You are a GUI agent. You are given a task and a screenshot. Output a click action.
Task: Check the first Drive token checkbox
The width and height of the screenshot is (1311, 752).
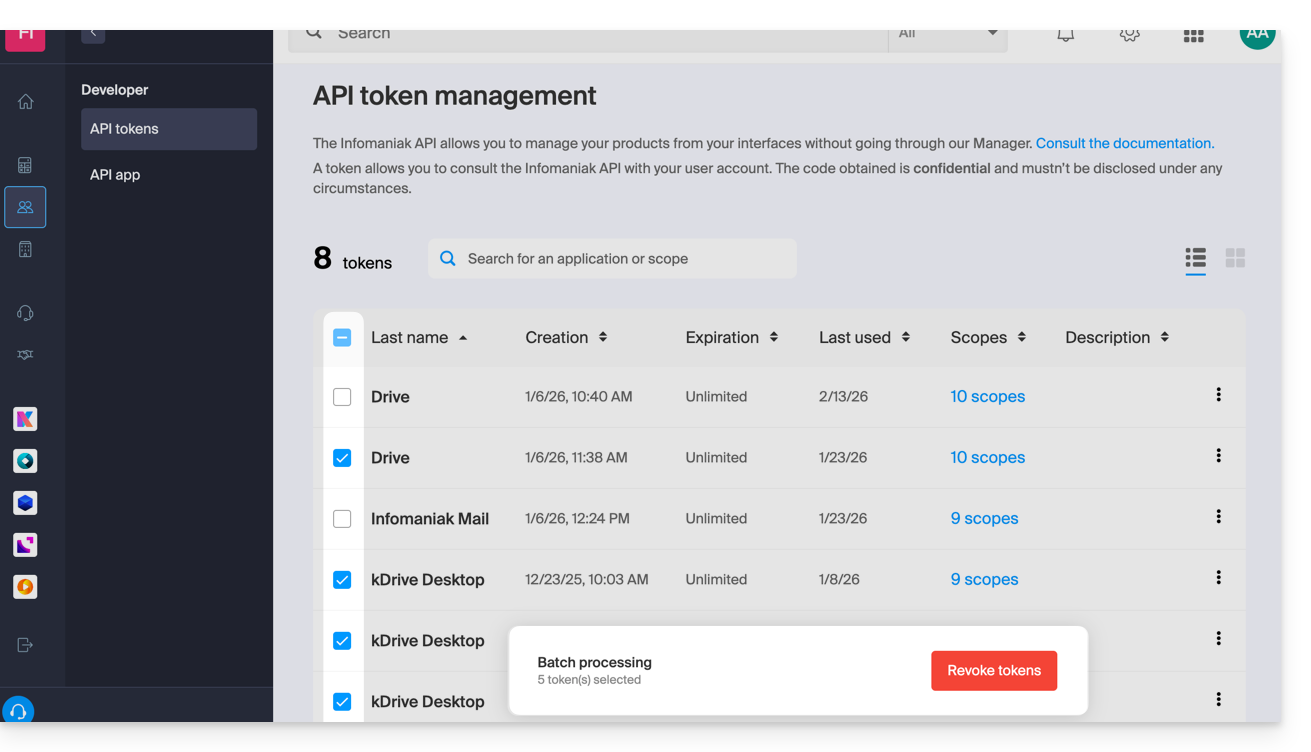[342, 397]
